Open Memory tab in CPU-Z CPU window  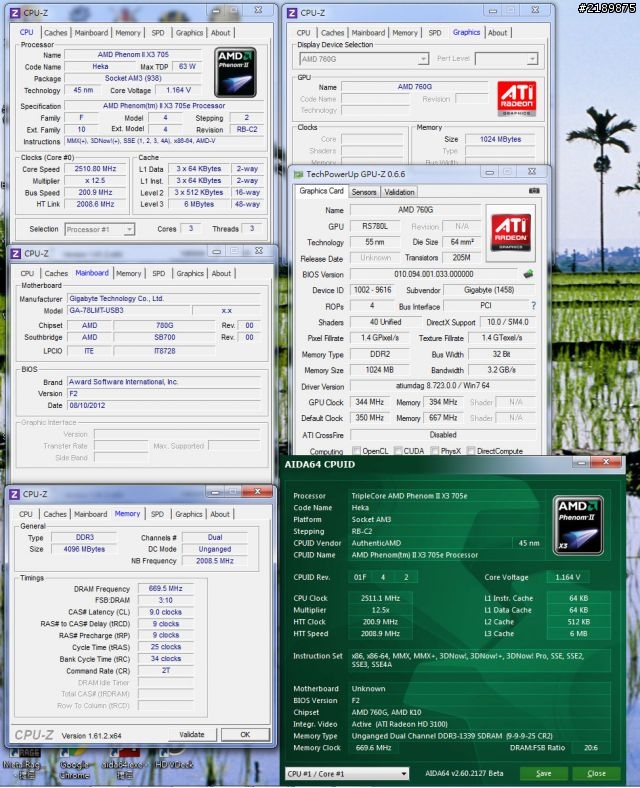128,33
